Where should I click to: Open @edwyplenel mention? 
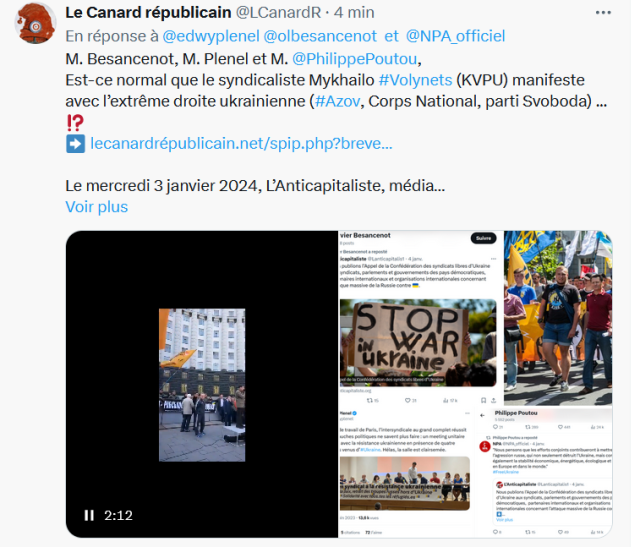pyautogui.click(x=211, y=36)
